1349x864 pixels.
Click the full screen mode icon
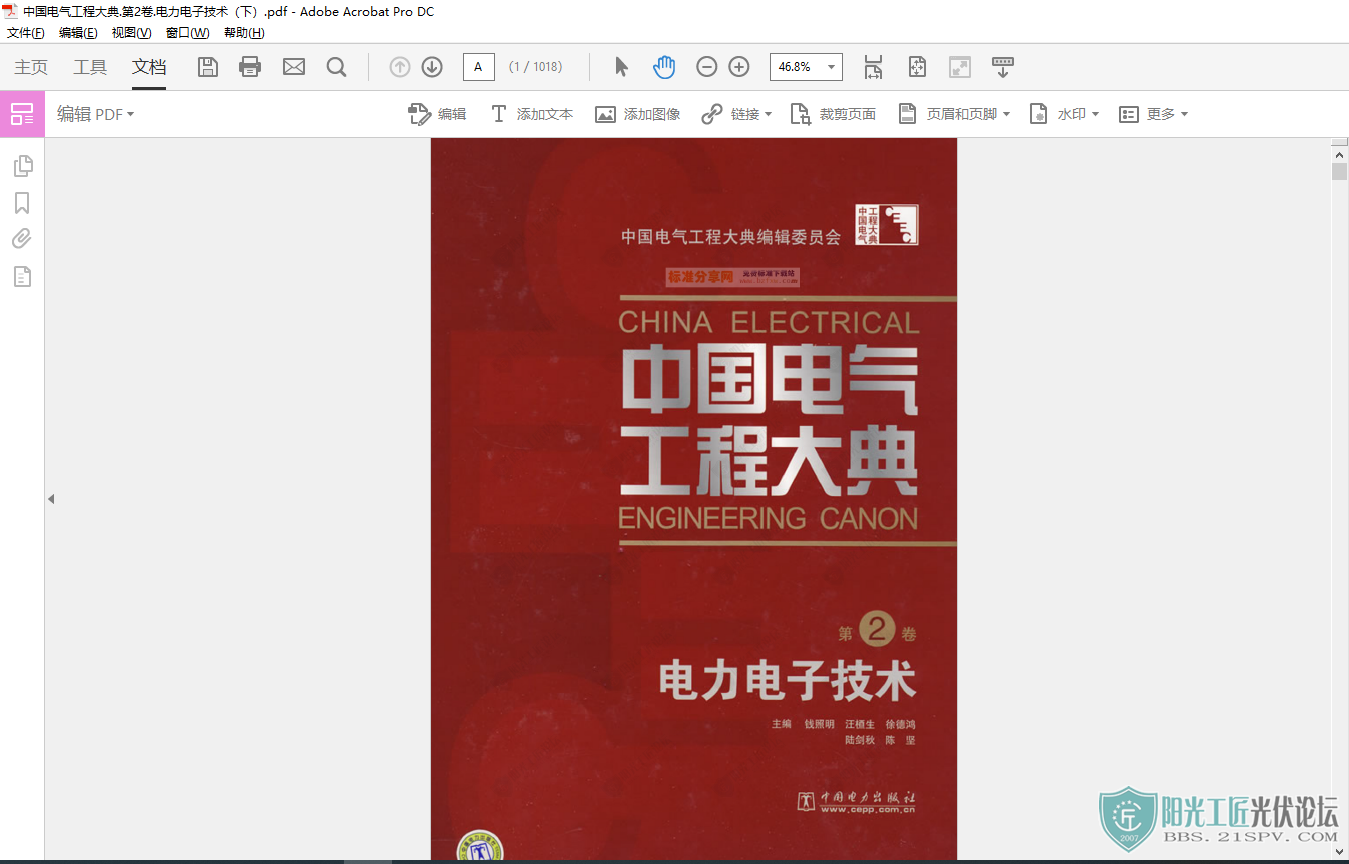click(960, 67)
